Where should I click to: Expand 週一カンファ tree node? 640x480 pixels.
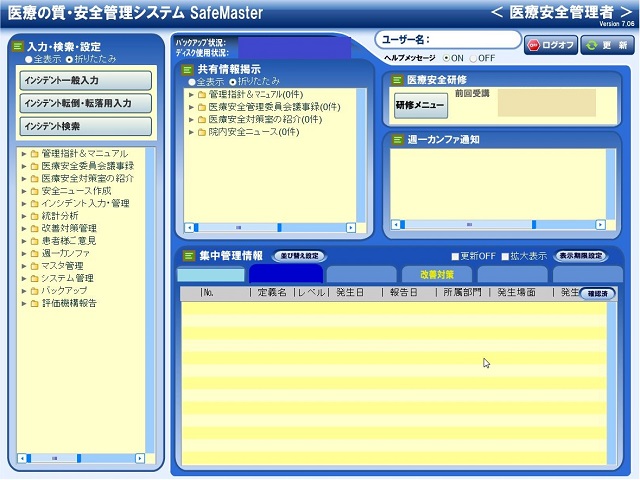[x=24, y=254]
